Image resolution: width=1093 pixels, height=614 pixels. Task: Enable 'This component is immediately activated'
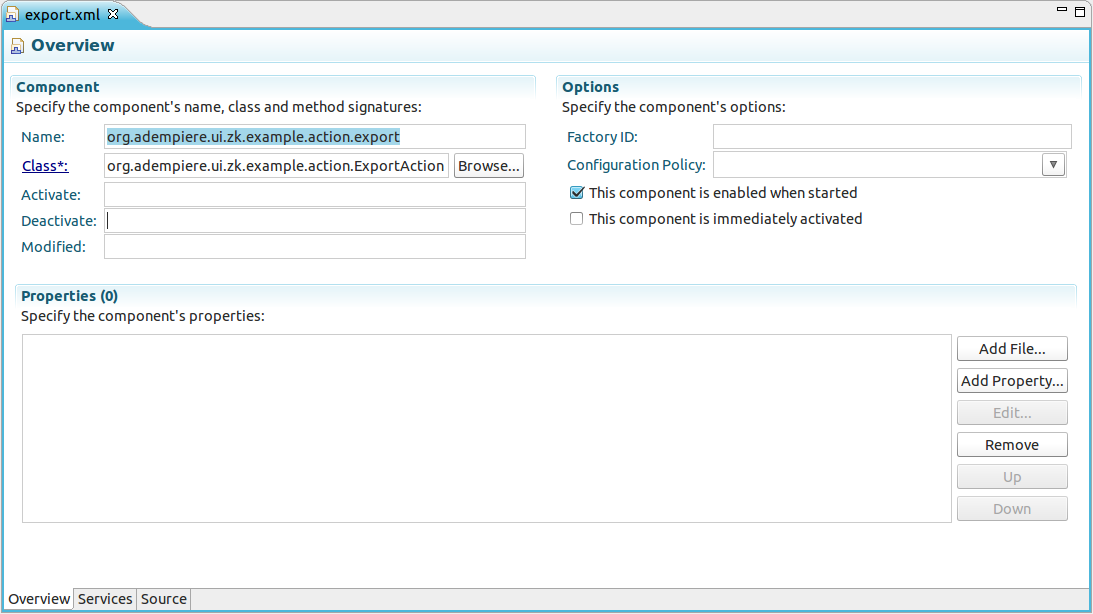576,219
